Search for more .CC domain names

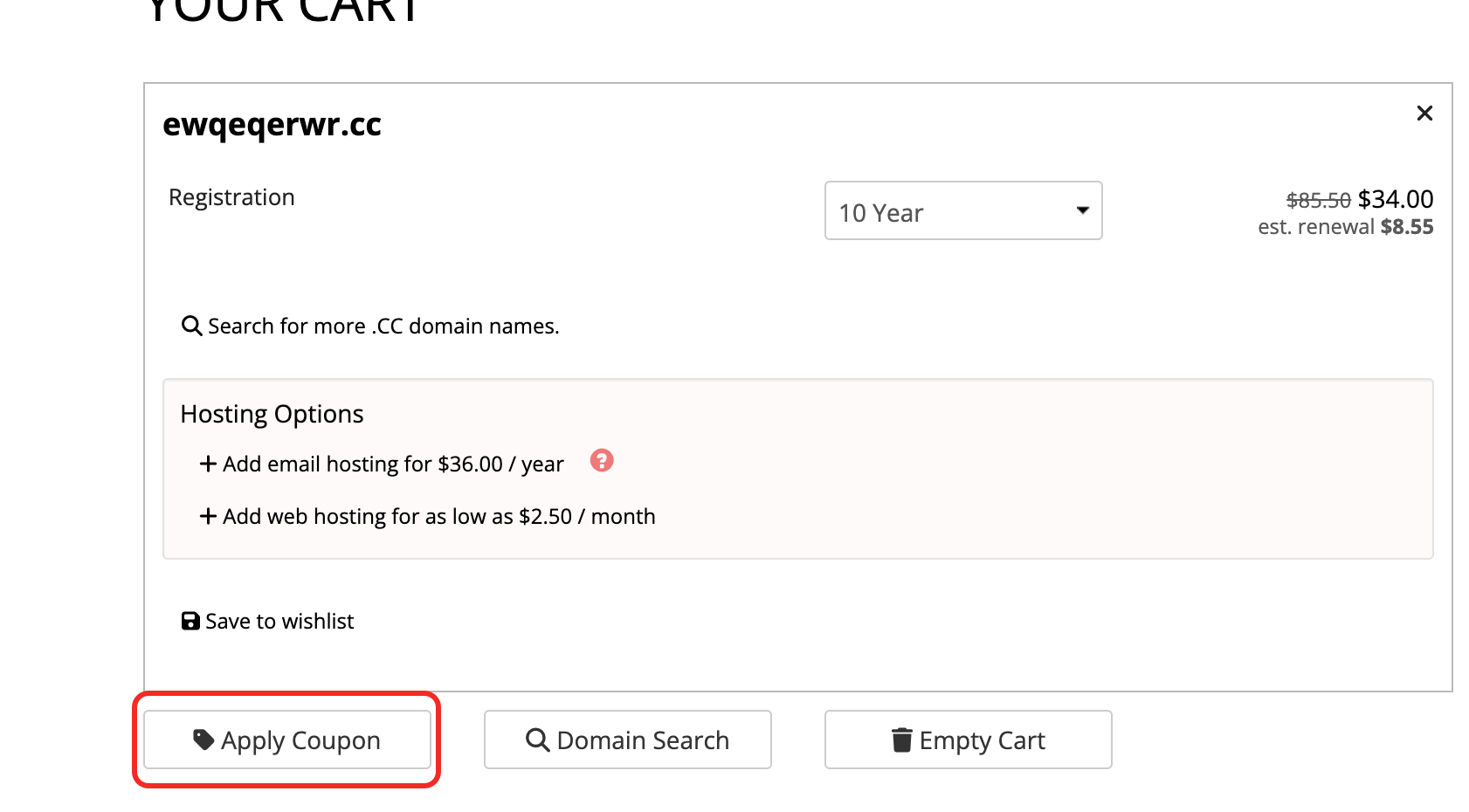tap(370, 326)
